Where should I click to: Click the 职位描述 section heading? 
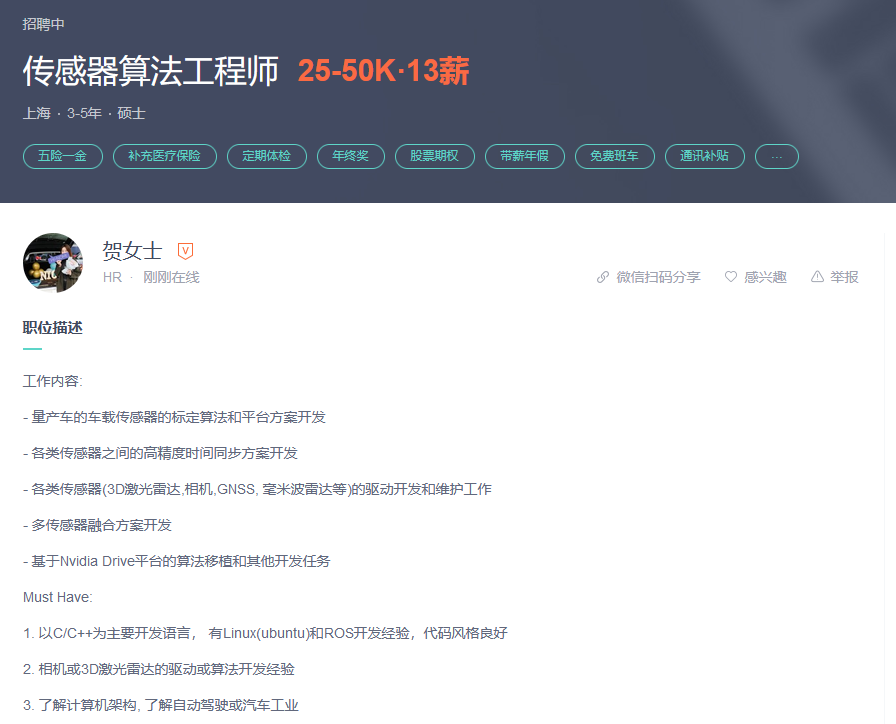pos(53,328)
